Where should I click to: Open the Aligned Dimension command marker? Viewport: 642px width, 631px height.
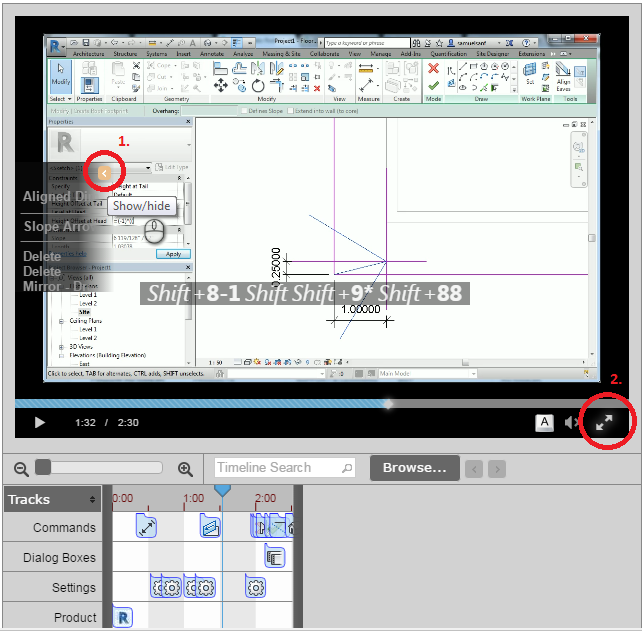coord(146,526)
